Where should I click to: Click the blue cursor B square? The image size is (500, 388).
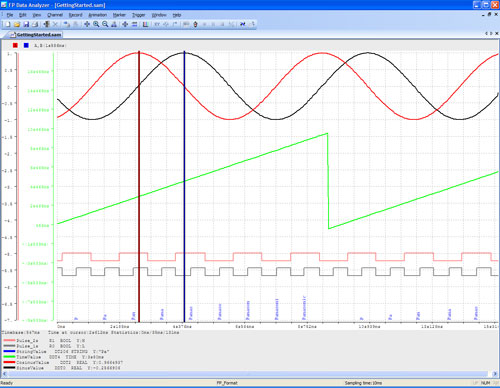(26, 45)
